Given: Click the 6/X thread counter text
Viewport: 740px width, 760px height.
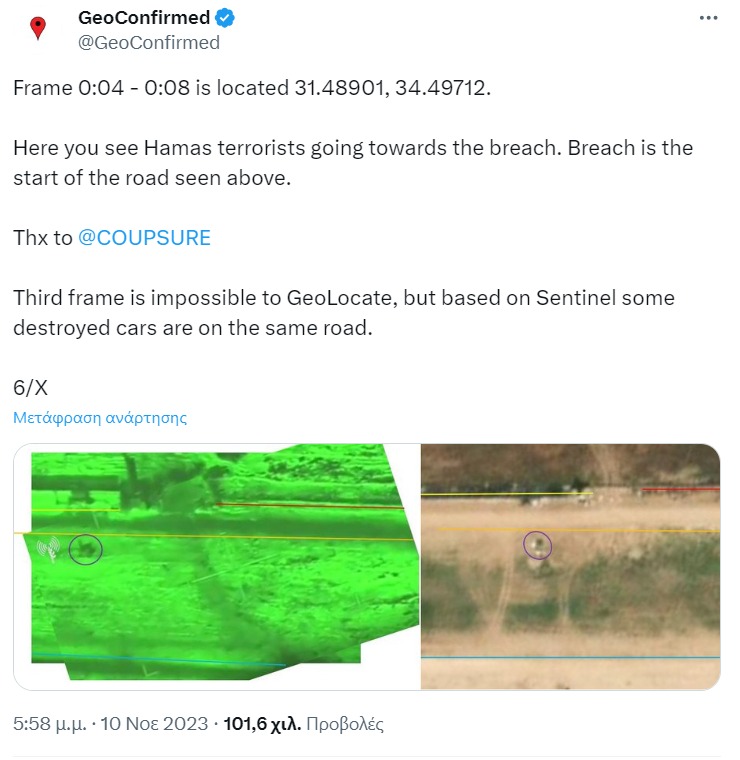Looking at the screenshot, I should (31, 388).
